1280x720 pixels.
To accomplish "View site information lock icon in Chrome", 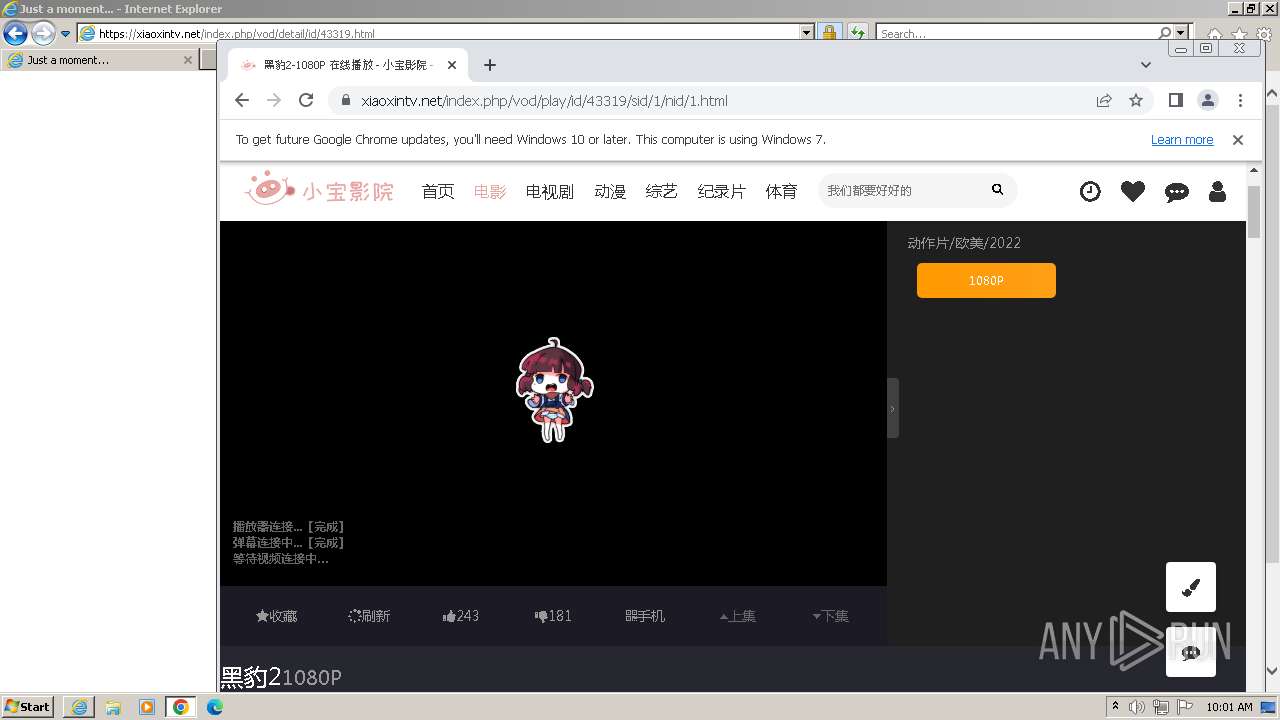I will coord(346,100).
